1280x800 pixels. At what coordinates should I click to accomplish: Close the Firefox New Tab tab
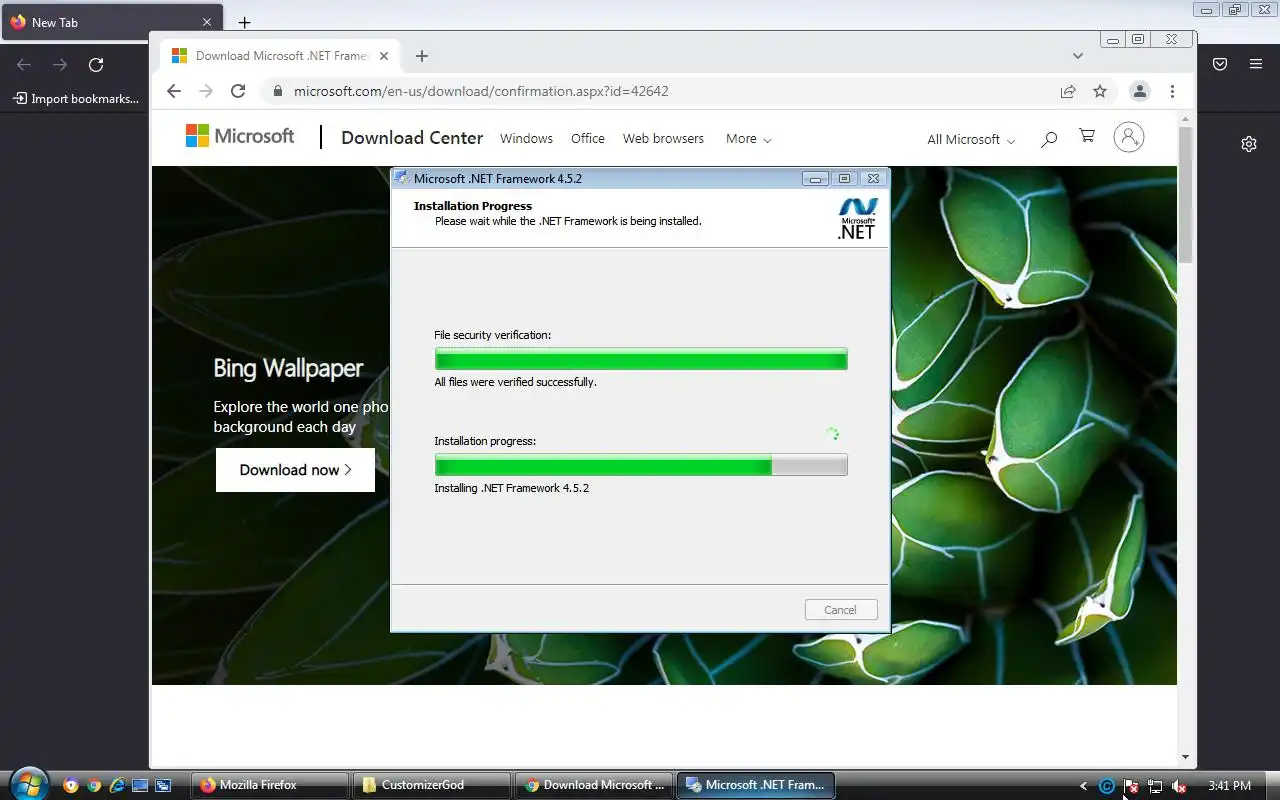point(207,22)
